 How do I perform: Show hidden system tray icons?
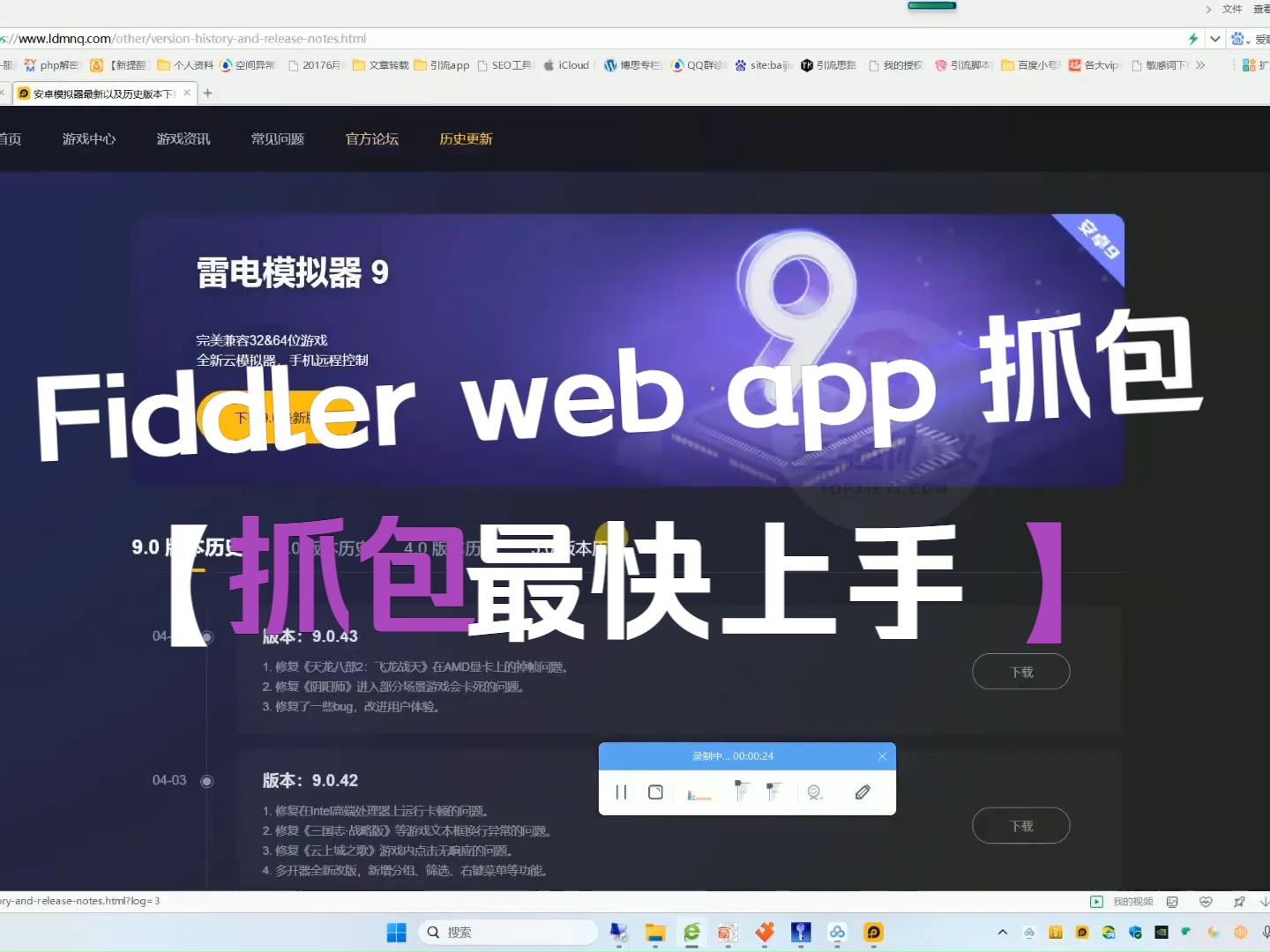coord(1003,933)
